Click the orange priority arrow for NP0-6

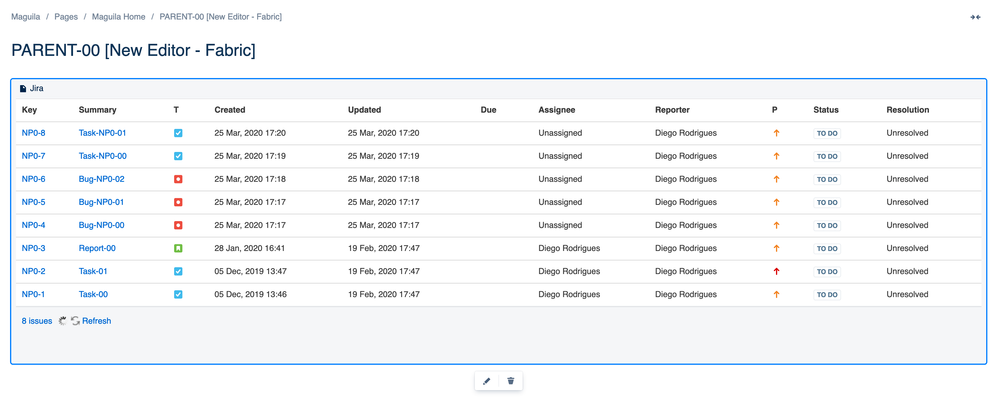click(776, 179)
